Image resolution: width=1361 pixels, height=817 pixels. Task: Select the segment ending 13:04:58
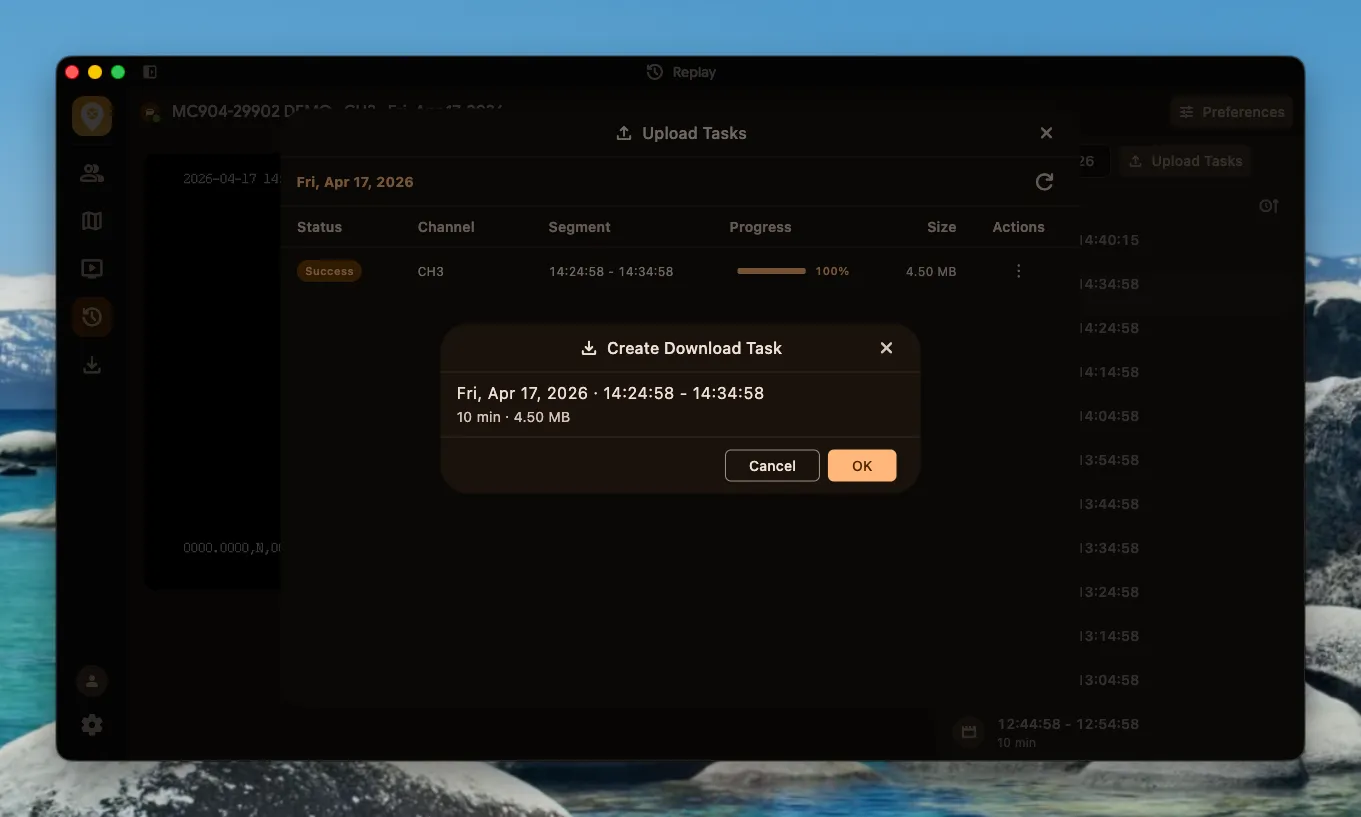[x=1109, y=680]
